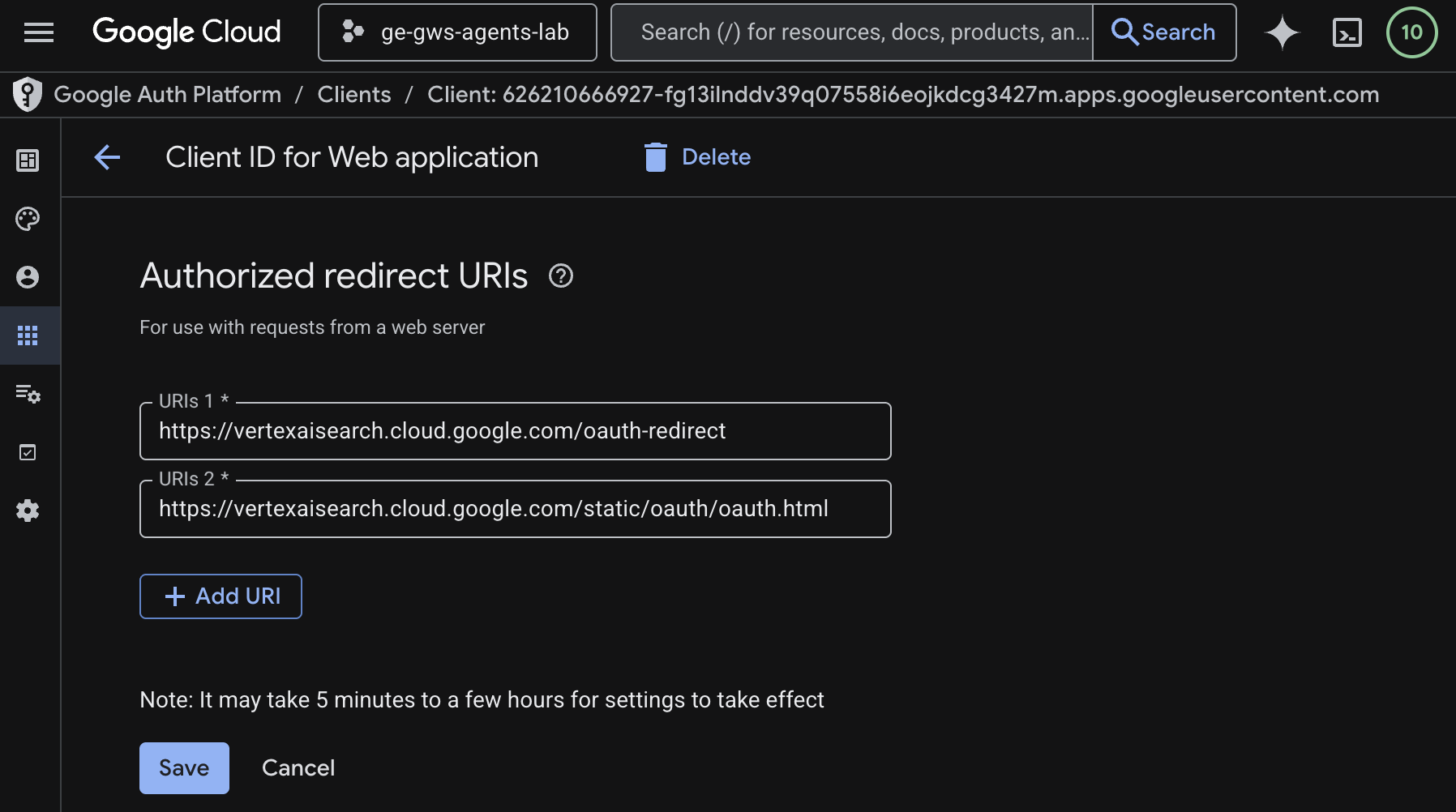Open the ge-gws-agents-lab project picker
This screenshot has height=812, width=1456.
pyautogui.click(x=457, y=32)
